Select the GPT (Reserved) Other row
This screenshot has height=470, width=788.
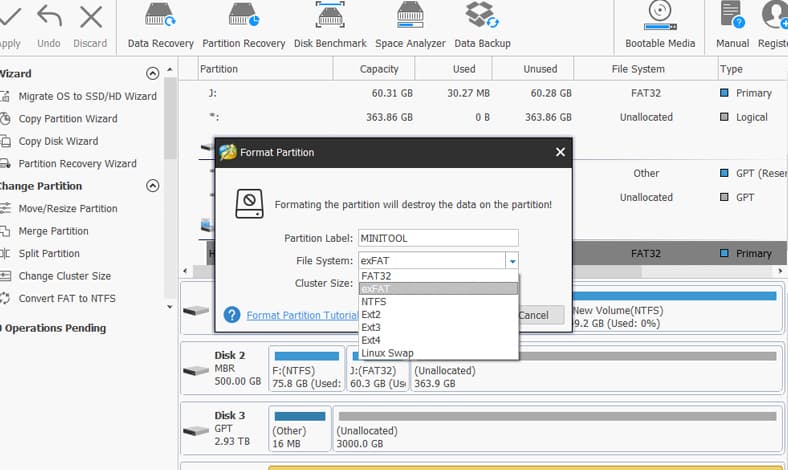pos(679,173)
